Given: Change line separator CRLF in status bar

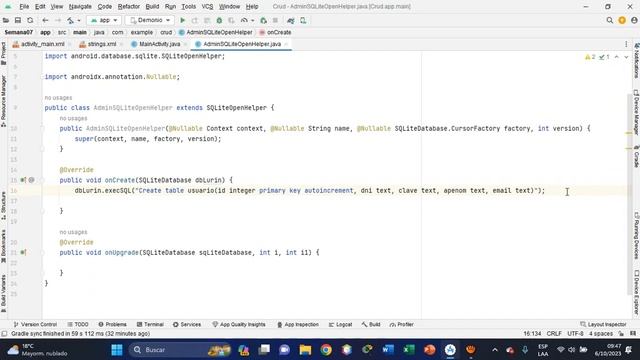Looking at the screenshot, I should coord(554,334).
